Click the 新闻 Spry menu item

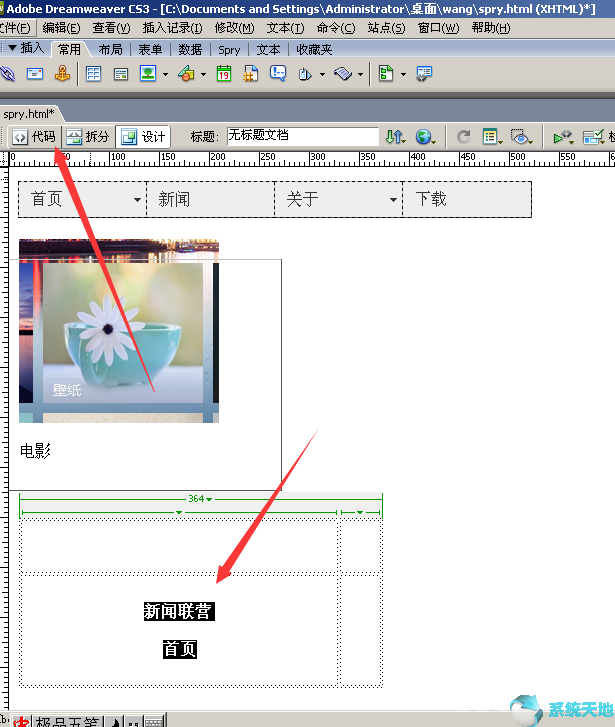(x=211, y=199)
